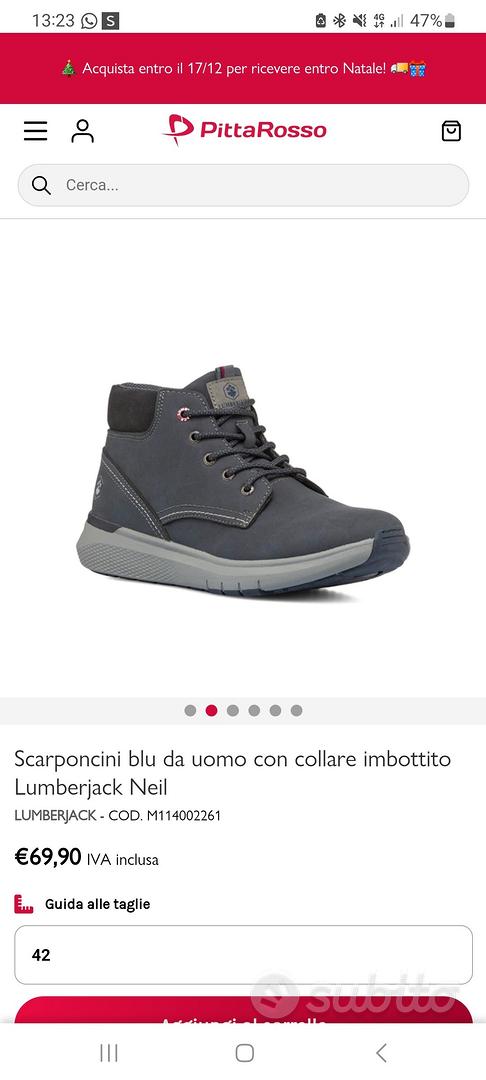Viewport: 486px width, 1080px height.
Task: Open Android recent apps button
Action: click(x=109, y=1052)
